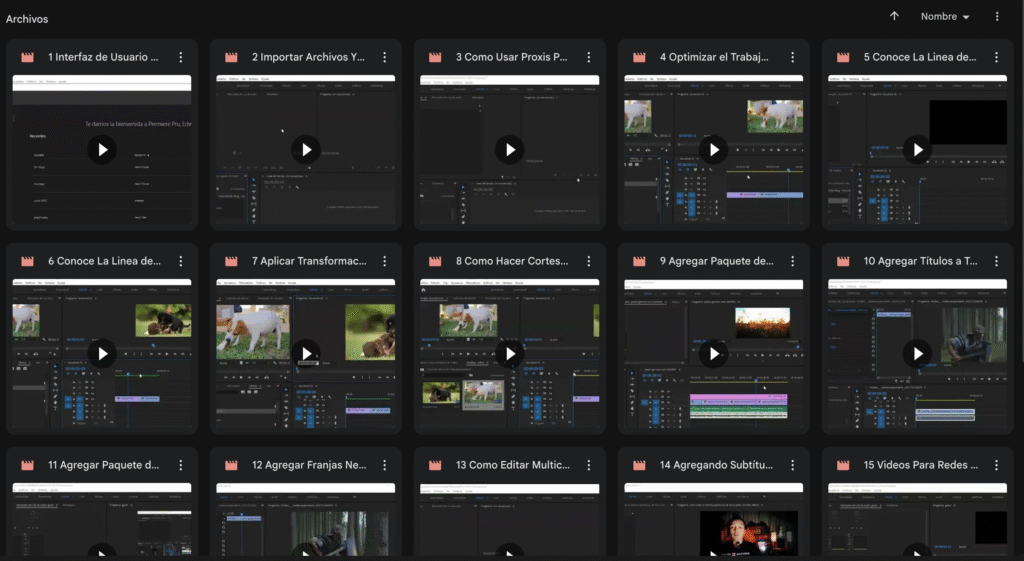Open options menu for 1 Interfaz de Usuario
The width and height of the screenshot is (1024, 561).
(181, 58)
